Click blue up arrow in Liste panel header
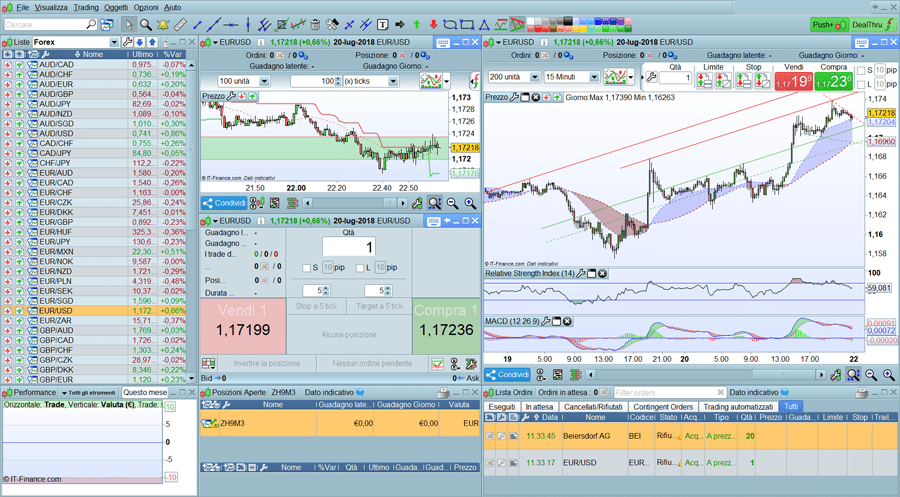The width and height of the screenshot is (900, 497). click(152, 42)
